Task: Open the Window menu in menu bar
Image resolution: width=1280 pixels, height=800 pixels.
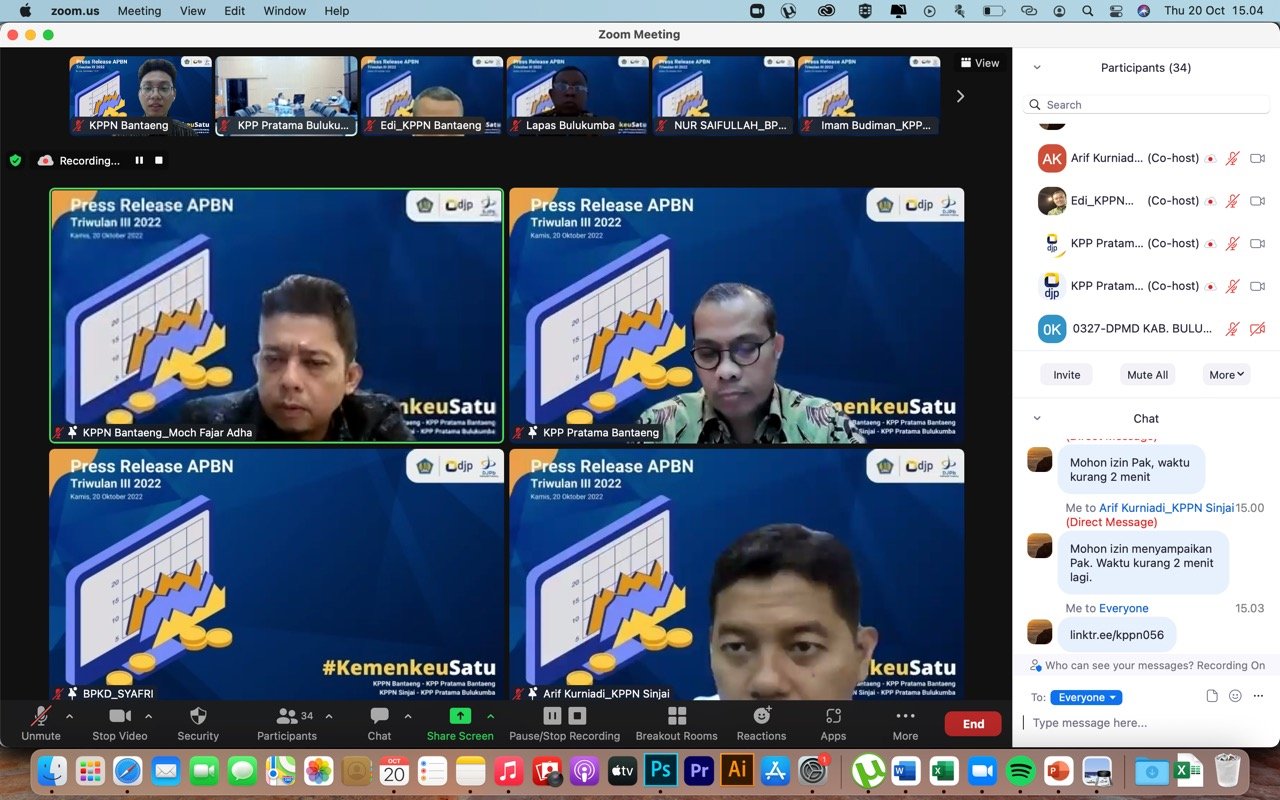Action: 284,11
